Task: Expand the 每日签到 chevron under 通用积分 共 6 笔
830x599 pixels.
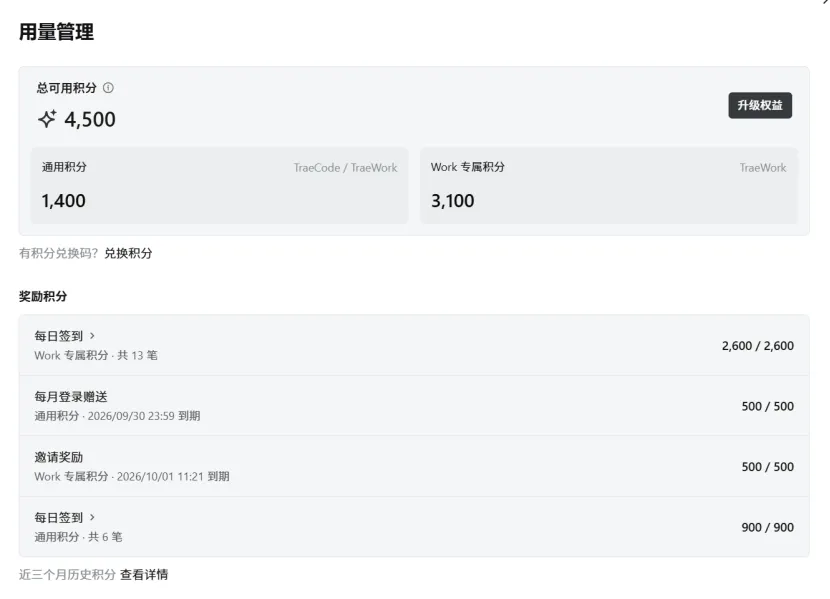Action: click(92, 517)
